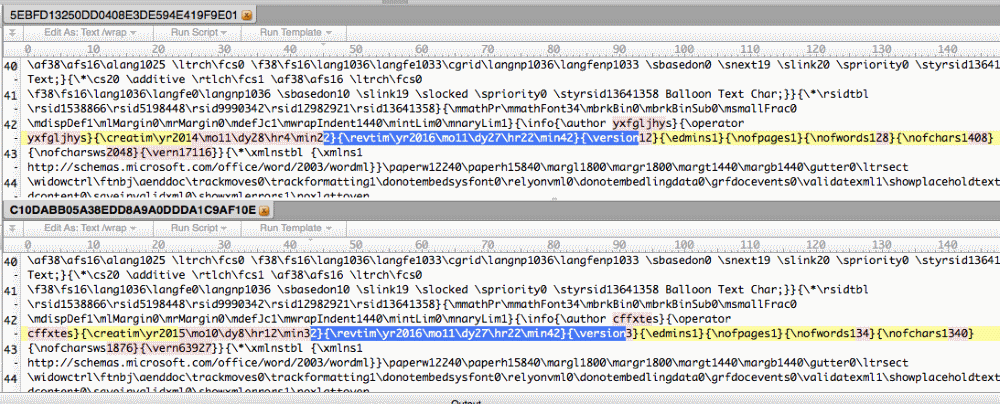
Task: Click the {\vern63927} text
Action: [x=177, y=348]
